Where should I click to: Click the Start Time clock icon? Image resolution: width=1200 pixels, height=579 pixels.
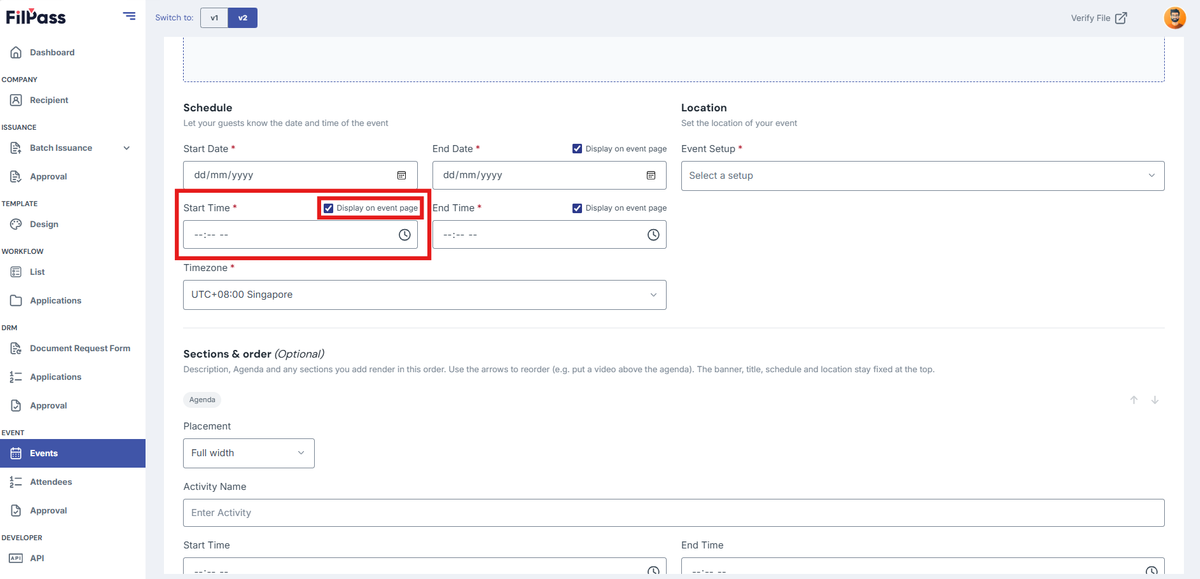coord(404,235)
